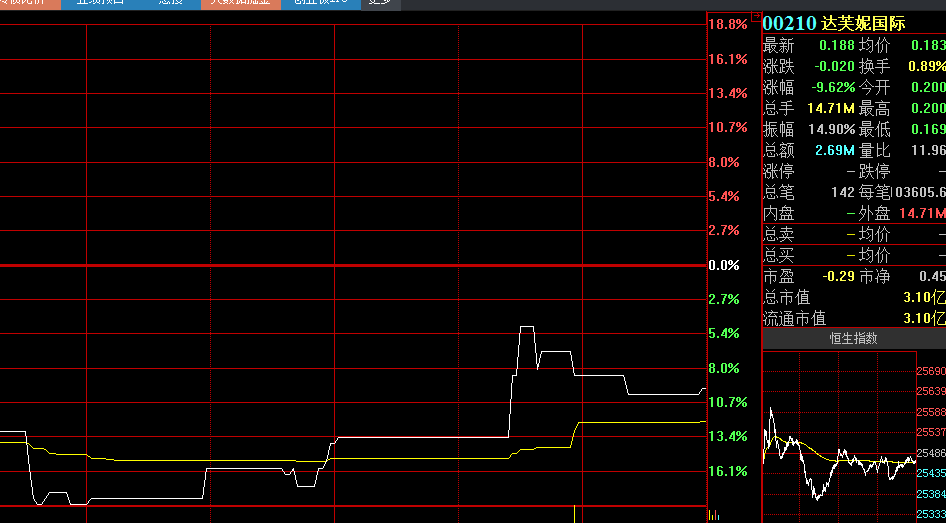Click P/E ratio value -0.29

839,276
